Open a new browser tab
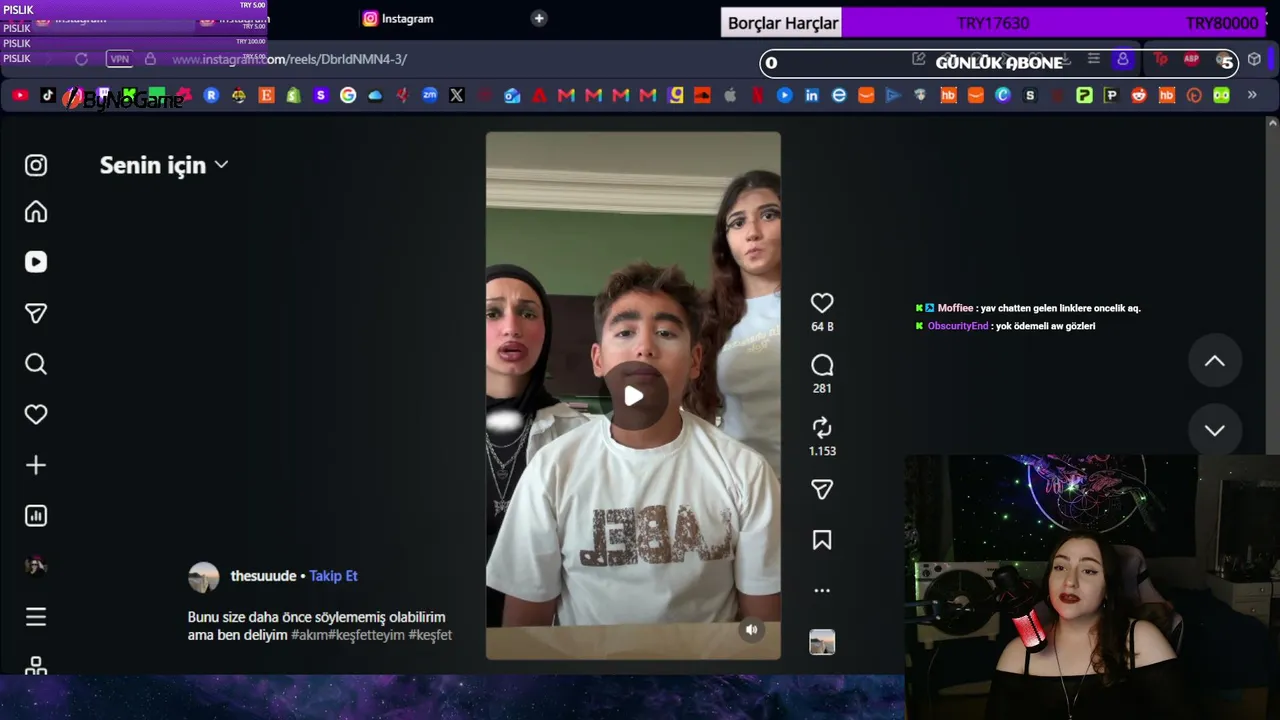 [539, 18]
